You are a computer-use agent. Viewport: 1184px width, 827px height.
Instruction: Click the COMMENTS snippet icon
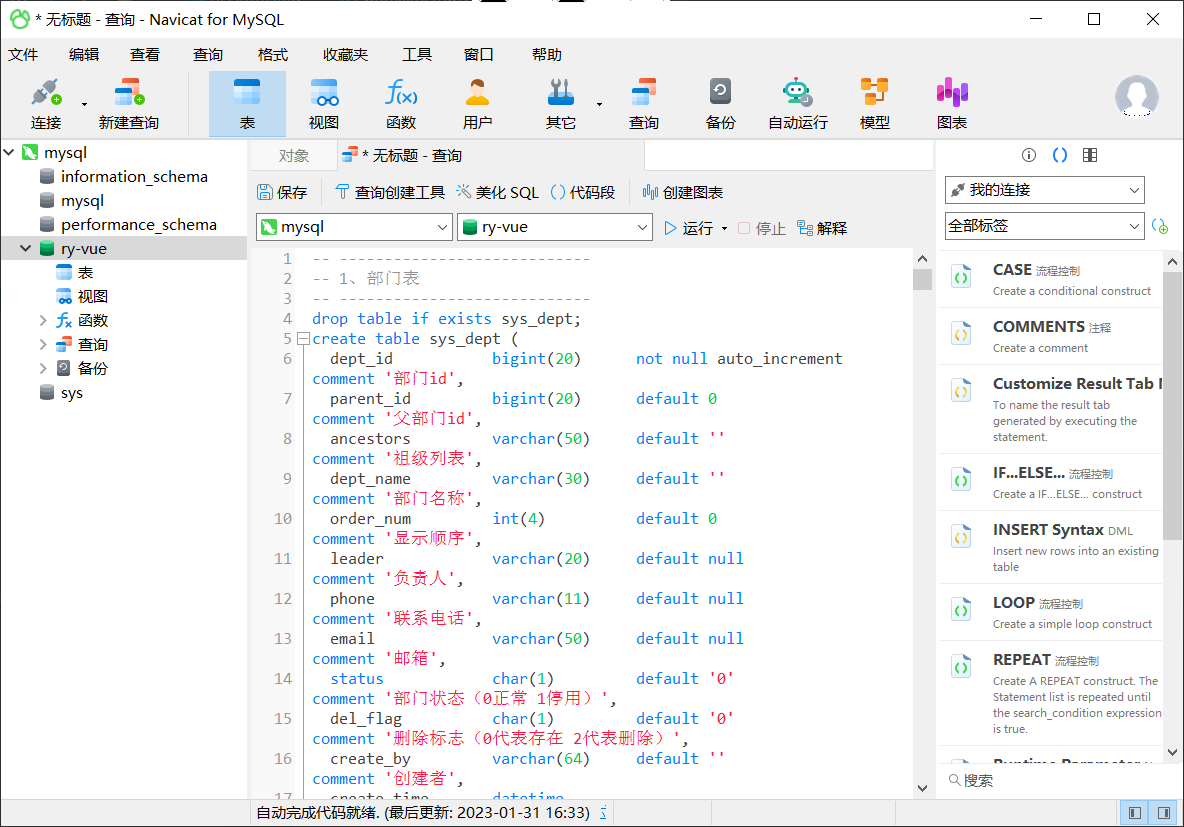pyautogui.click(x=961, y=335)
